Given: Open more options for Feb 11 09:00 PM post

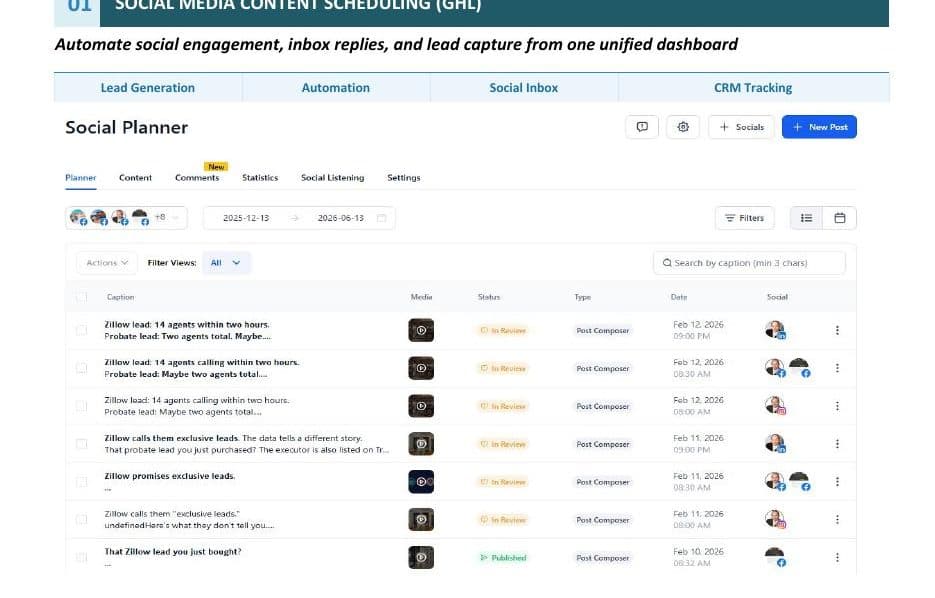Looking at the screenshot, I should click(x=837, y=444).
